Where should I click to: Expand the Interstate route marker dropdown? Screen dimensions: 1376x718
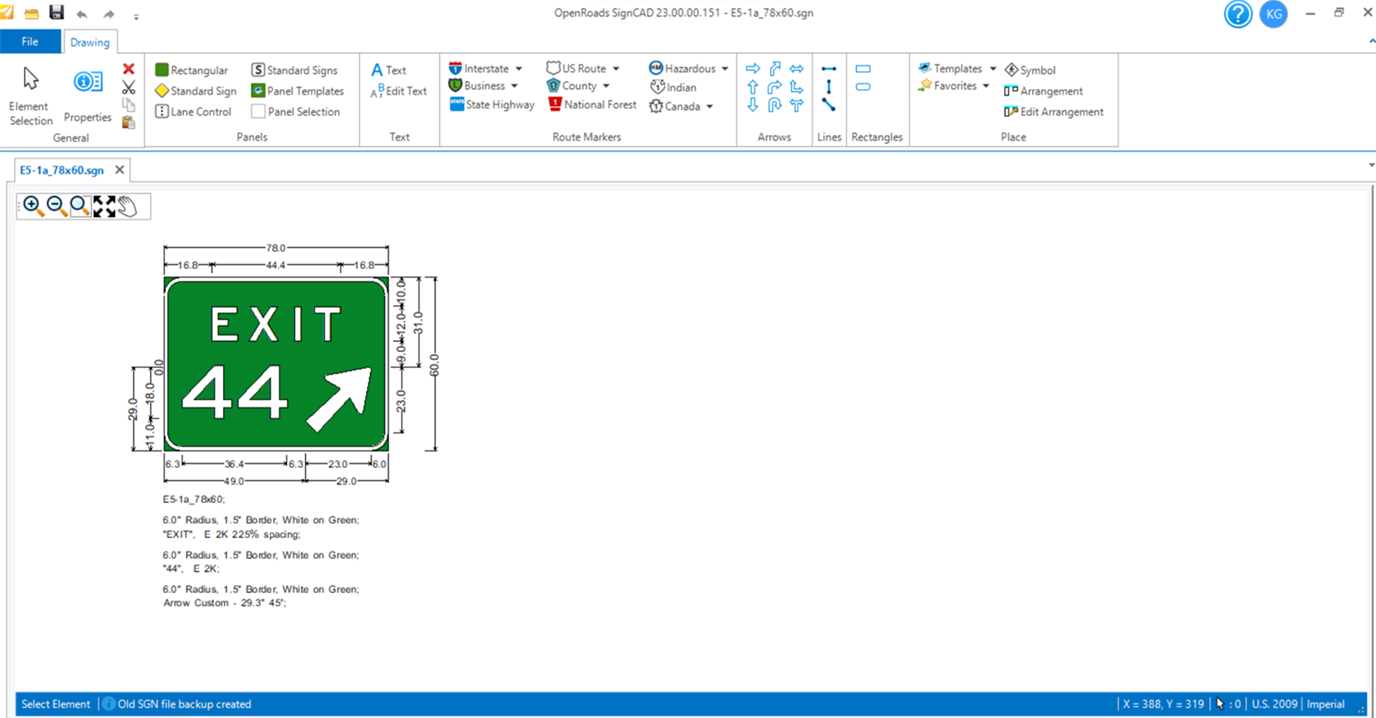coord(519,69)
